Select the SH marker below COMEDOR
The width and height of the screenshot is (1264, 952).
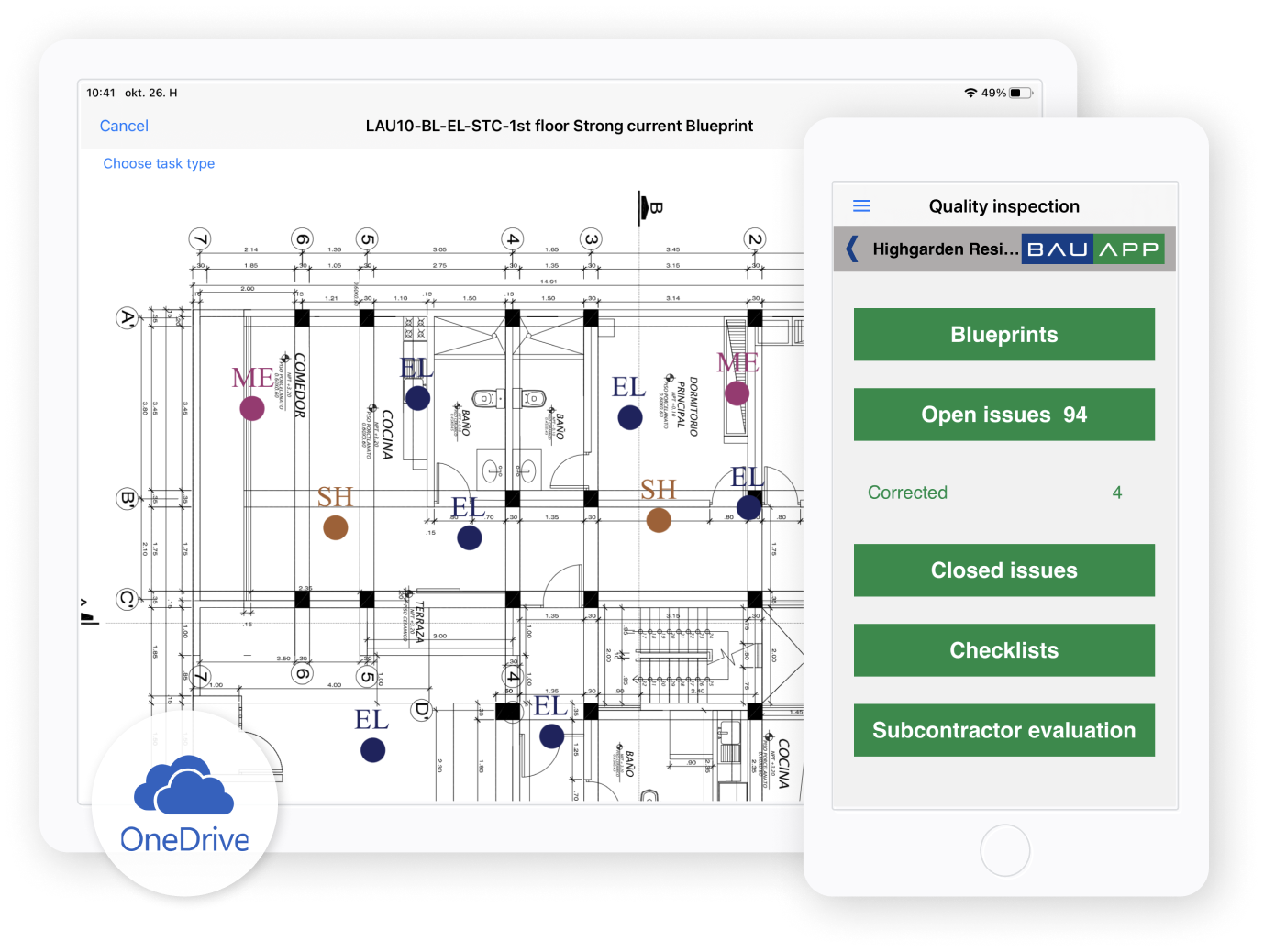tap(336, 527)
